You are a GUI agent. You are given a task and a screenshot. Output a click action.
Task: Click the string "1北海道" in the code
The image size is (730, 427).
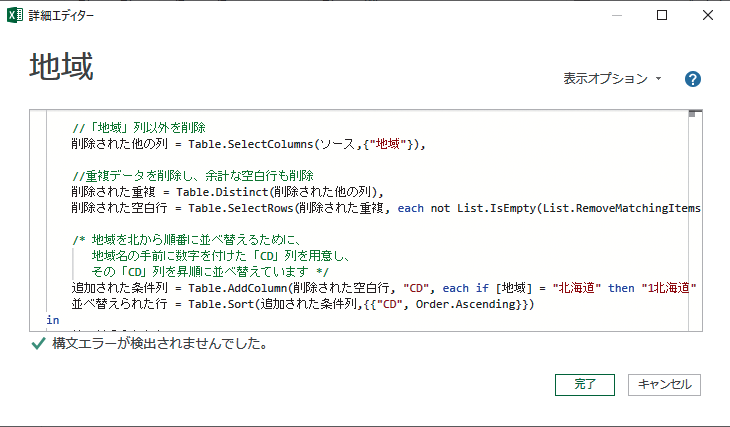tap(669, 288)
